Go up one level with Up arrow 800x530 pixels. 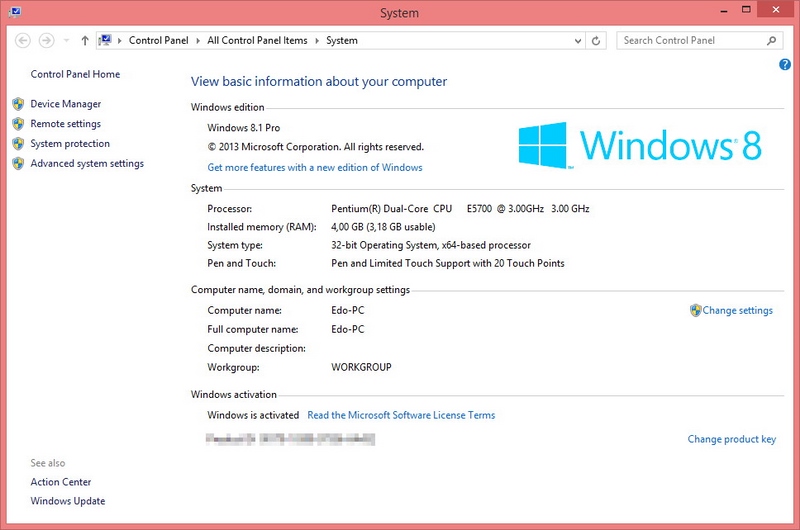click(x=85, y=40)
